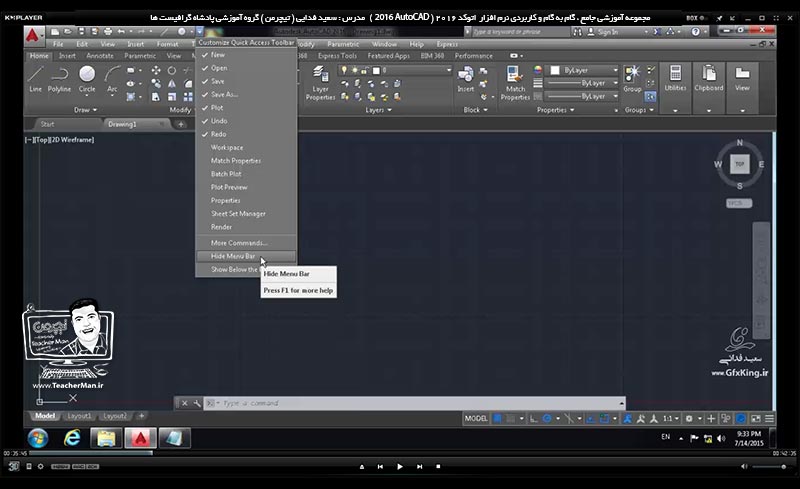Uncheck New in Customize Quick Access Toolbar
The height and width of the screenshot is (489, 800).
pyautogui.click(x=246, y=55)
